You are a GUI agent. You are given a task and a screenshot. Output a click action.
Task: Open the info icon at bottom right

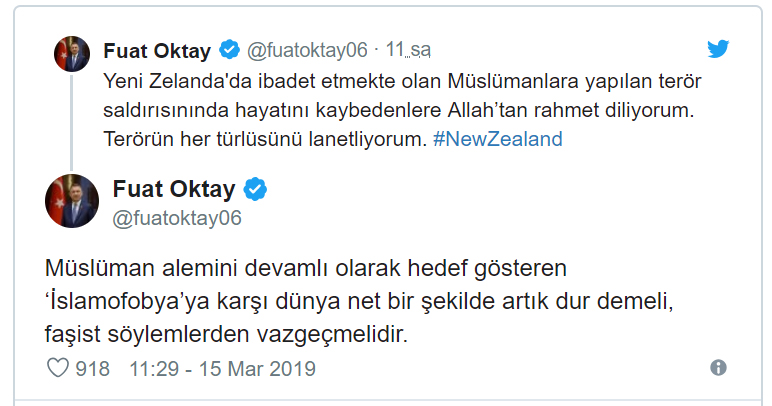(718, 369)
